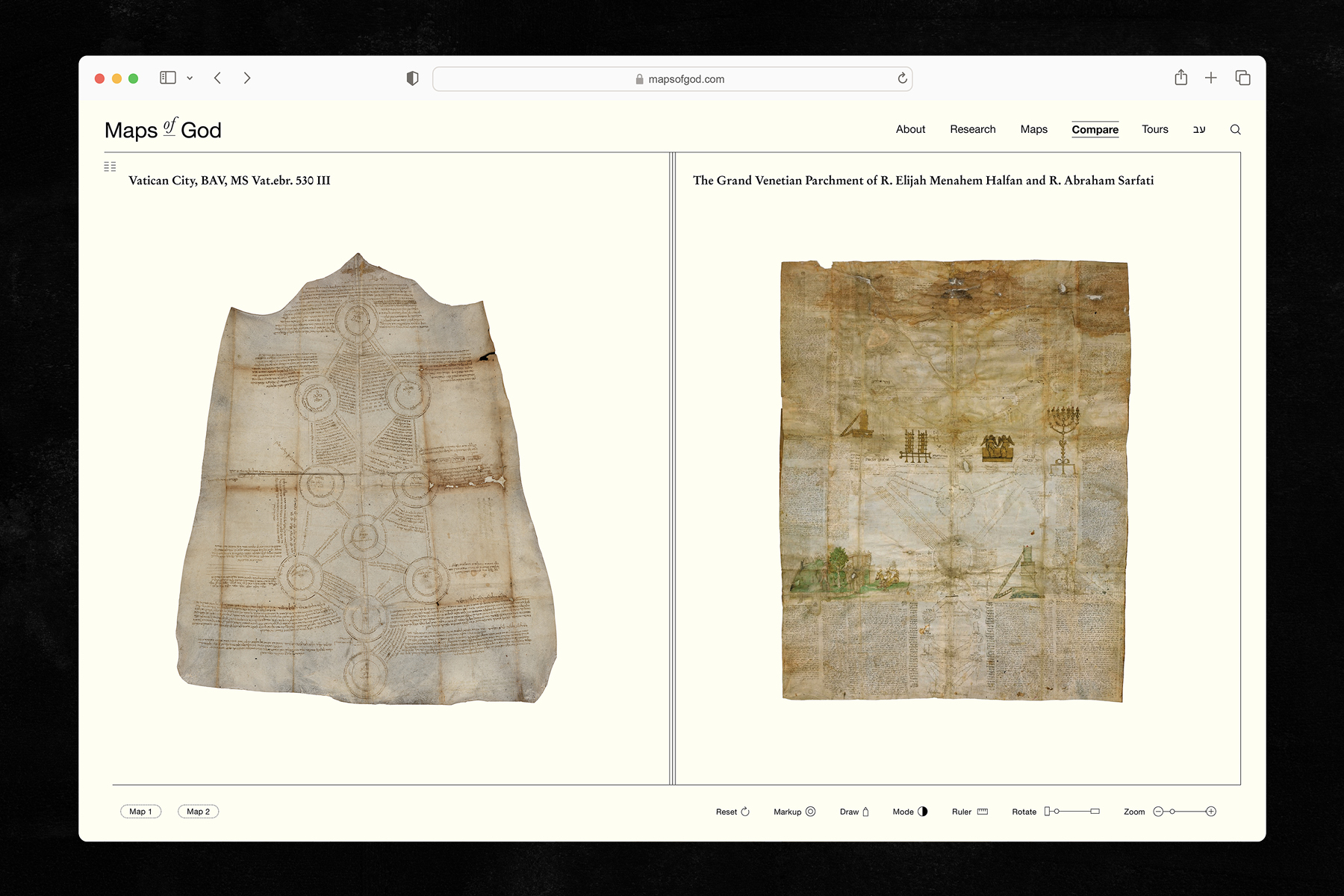
Task: Select the Vatican parchment map image
Action: [366, 479]
